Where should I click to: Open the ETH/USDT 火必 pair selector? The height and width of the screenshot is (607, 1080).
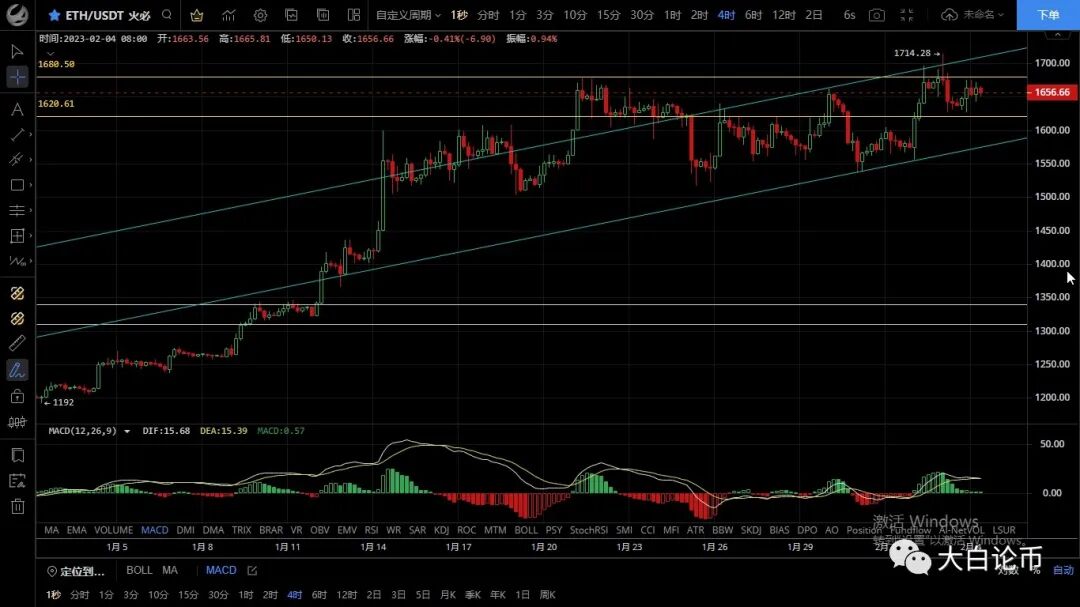(107, 14)
